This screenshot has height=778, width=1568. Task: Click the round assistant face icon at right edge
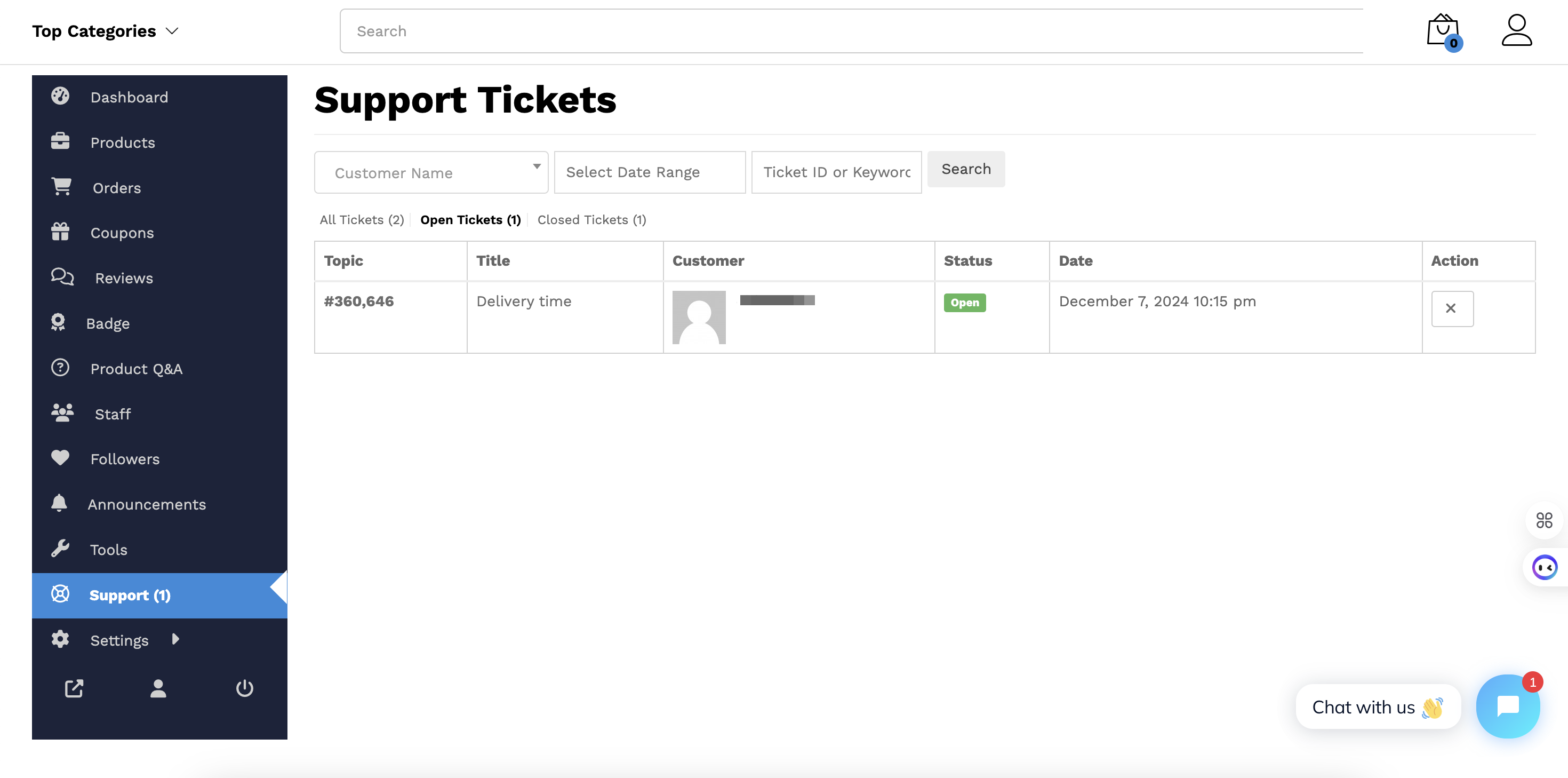tap(1544, 567)
